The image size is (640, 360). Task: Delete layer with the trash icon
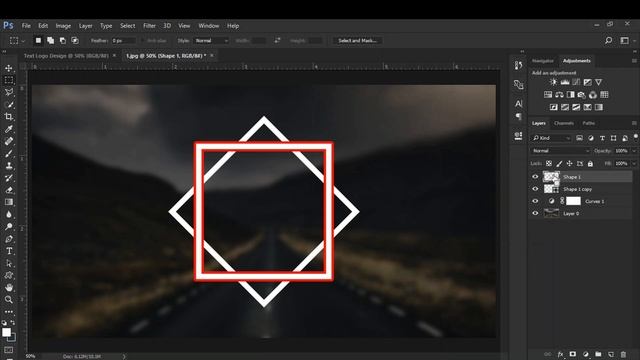(623, 354)
